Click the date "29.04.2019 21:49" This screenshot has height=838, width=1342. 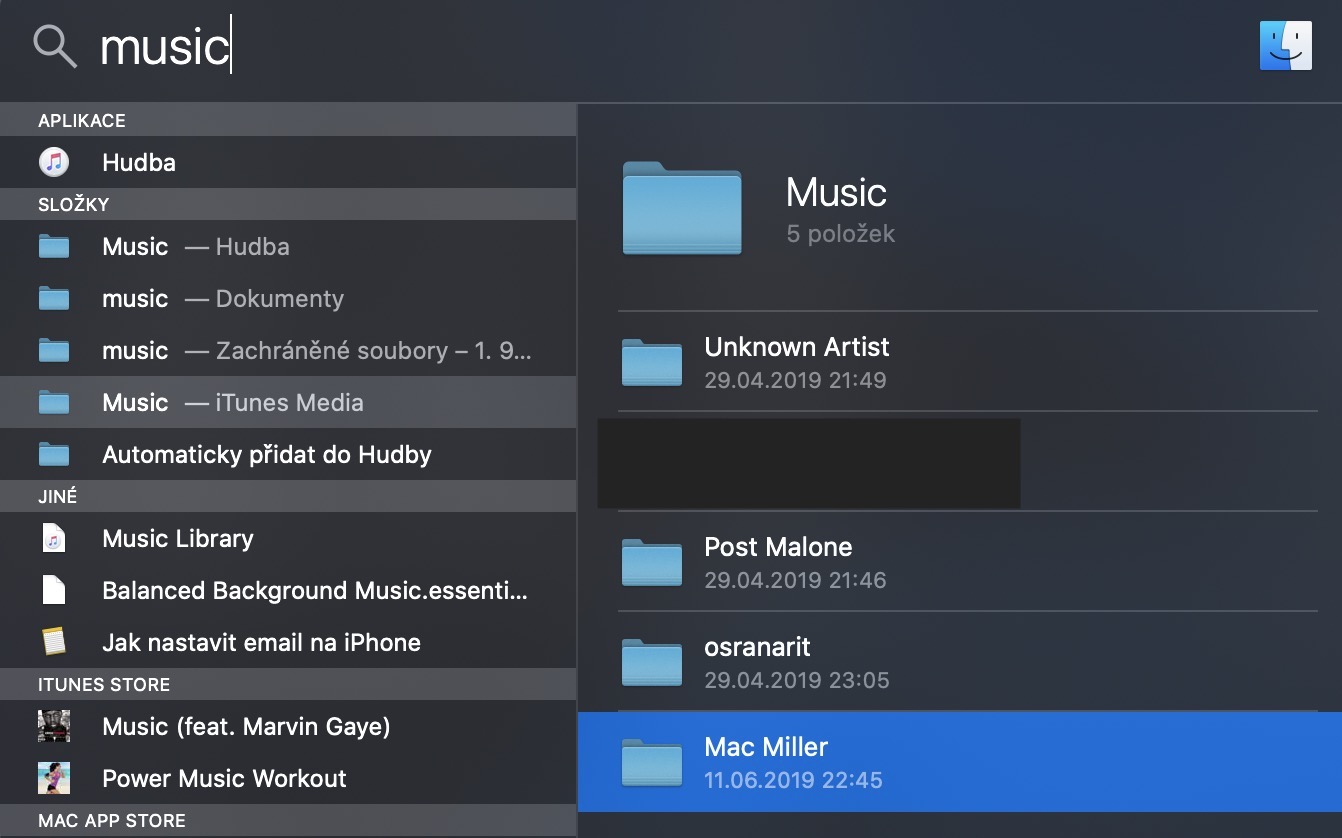coord(795,380)
